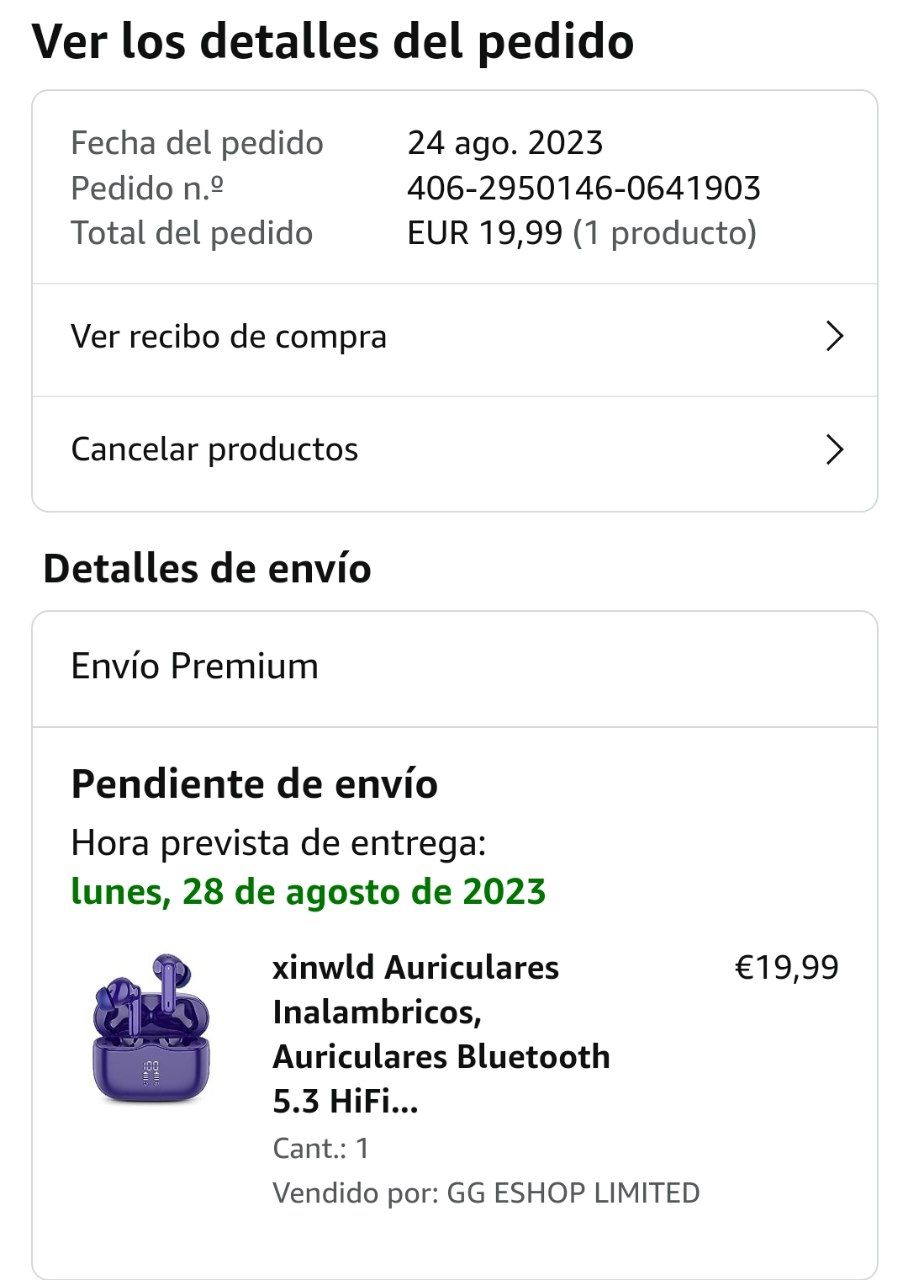Open the xinwld Auriculares product title

[440, 1034]
